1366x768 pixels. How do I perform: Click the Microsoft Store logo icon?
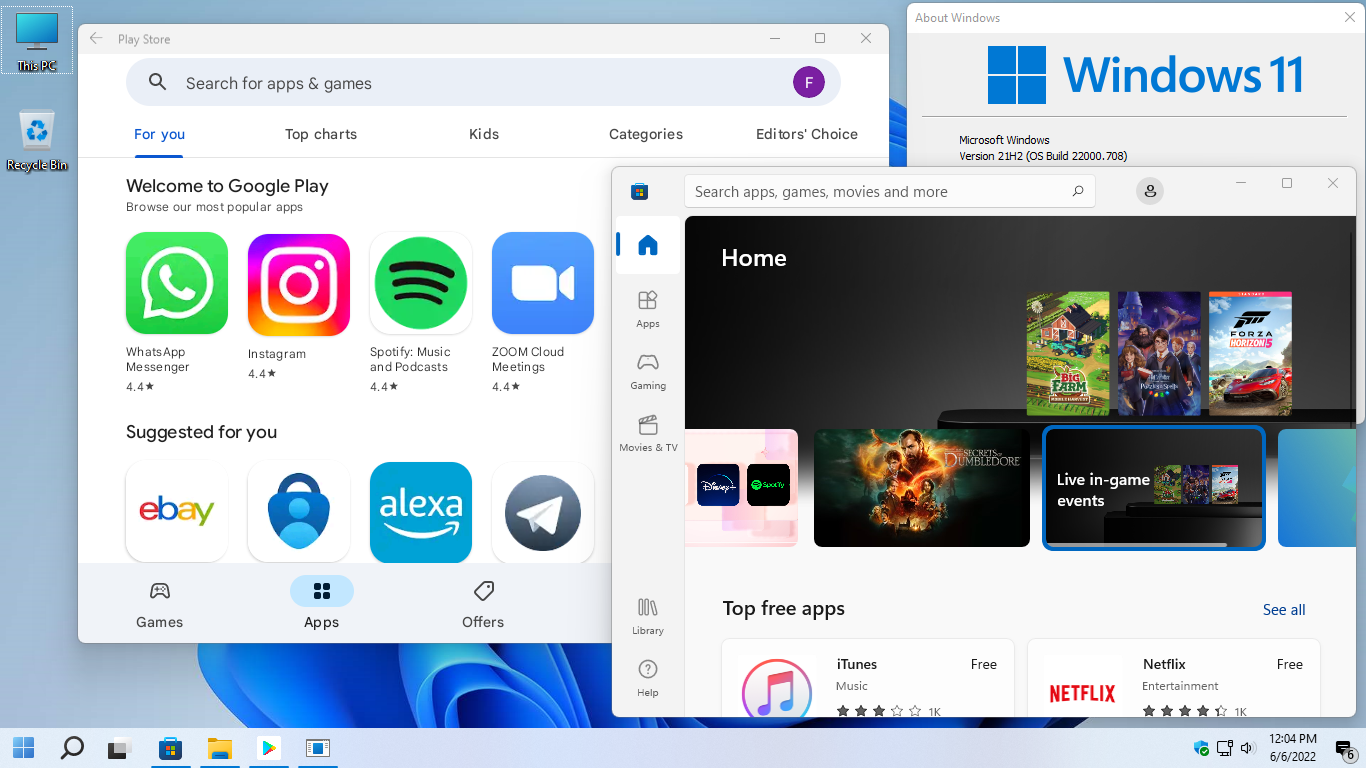pos(640,191)
